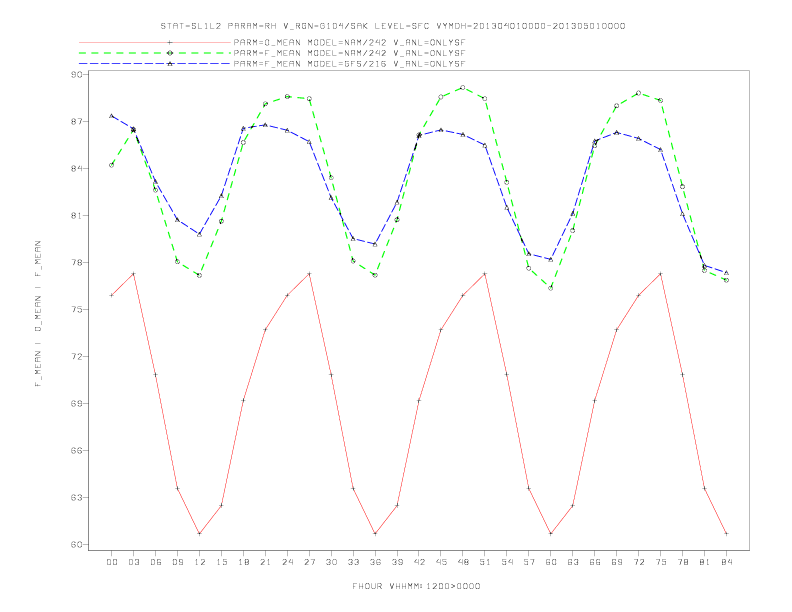Click the x-axis forecast hour label 15

221,562
